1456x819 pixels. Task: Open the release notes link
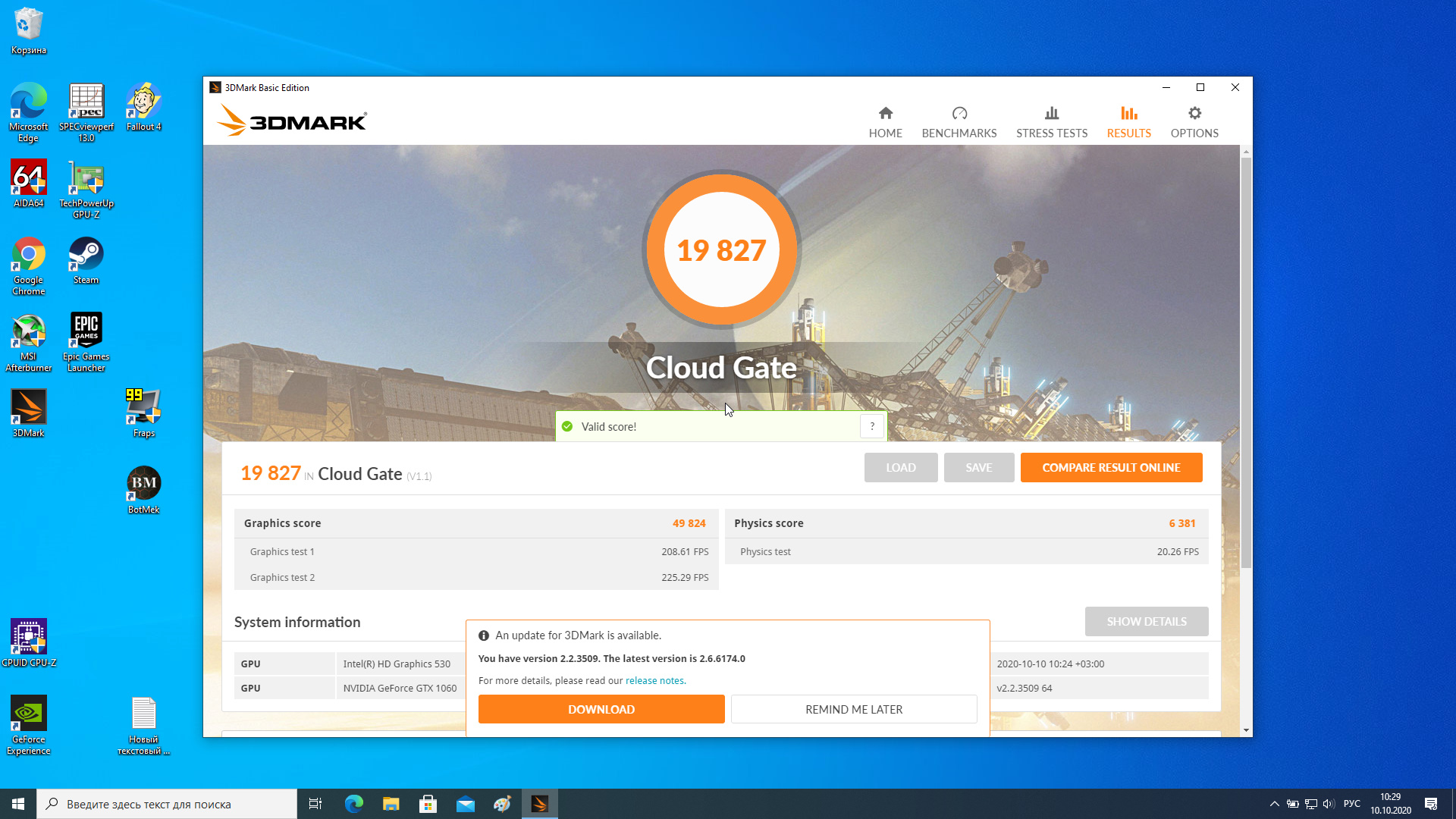click(x=654, y=680)
